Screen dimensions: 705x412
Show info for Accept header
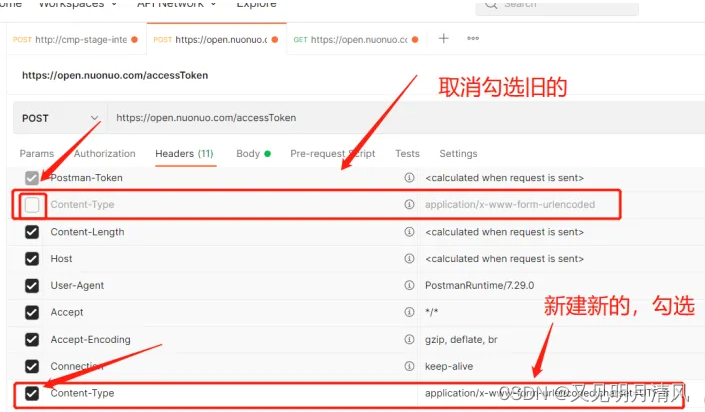409,312
